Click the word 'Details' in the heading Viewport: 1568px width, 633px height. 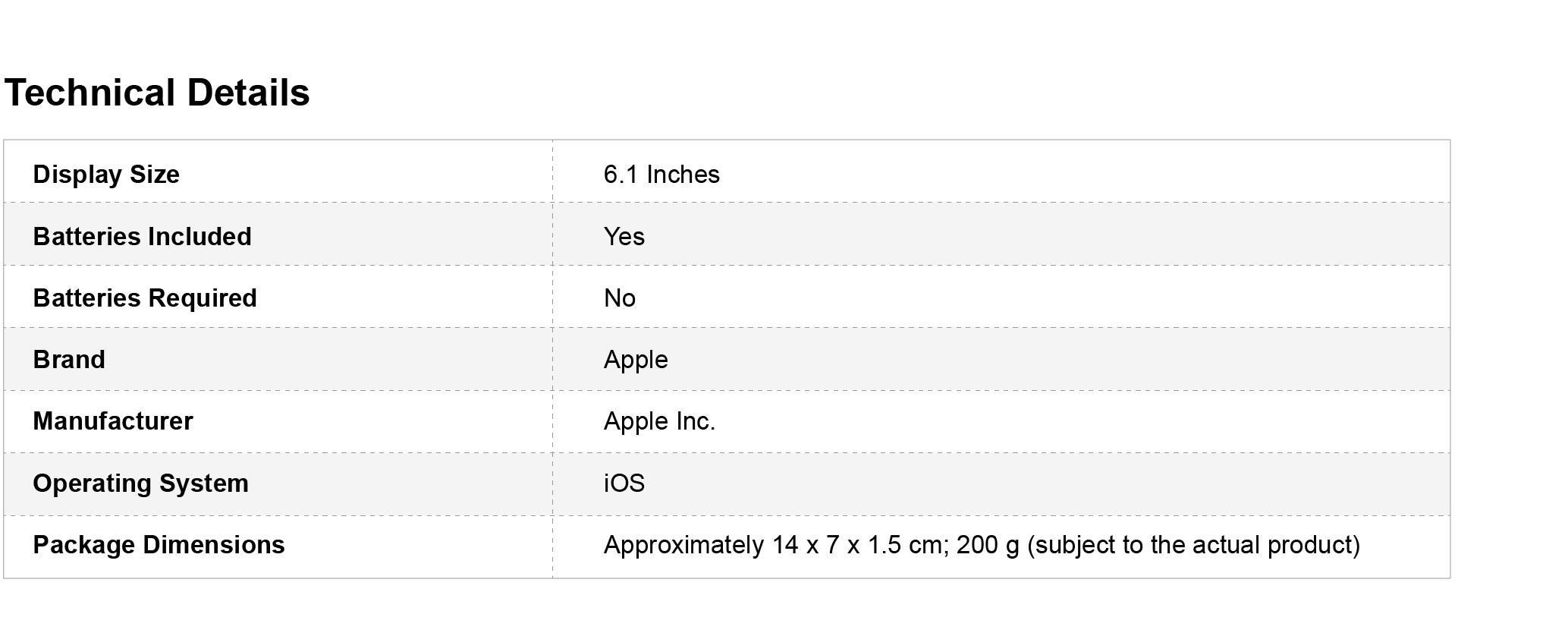click(x=248, y=93)
